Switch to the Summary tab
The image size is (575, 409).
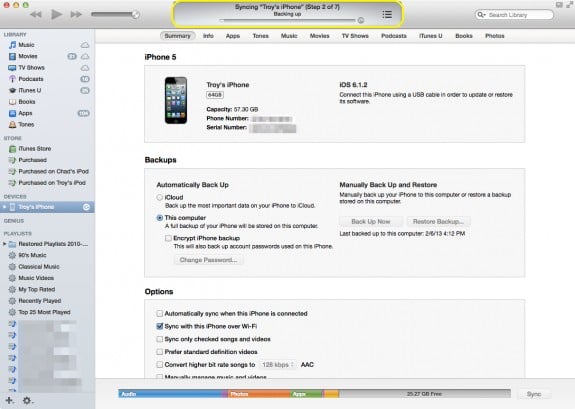coord(177,36)
